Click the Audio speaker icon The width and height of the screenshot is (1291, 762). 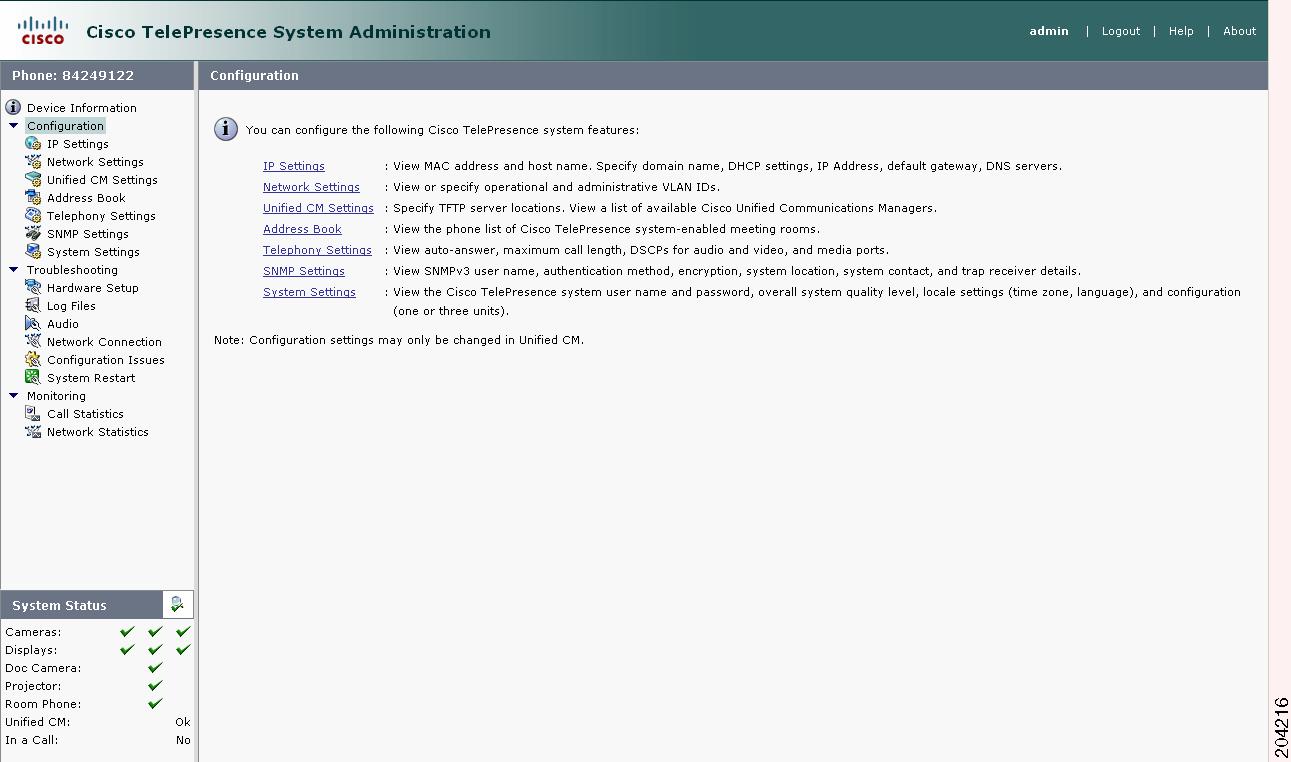pyautogui.click(x=33, y=323)
